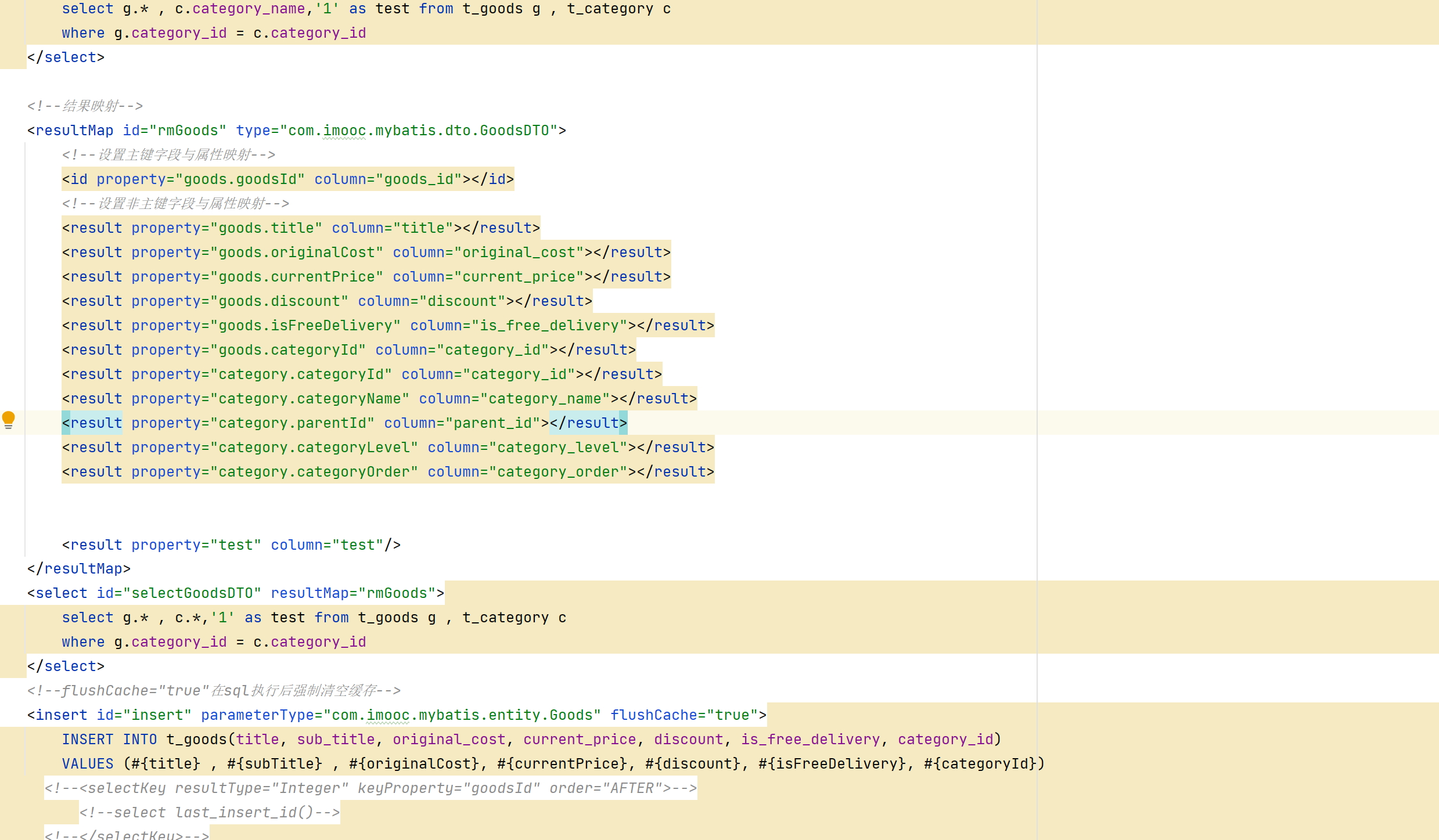Click the GoodsDTO type attribute value
Viewport: 1439px width, 840px height.
418,131
